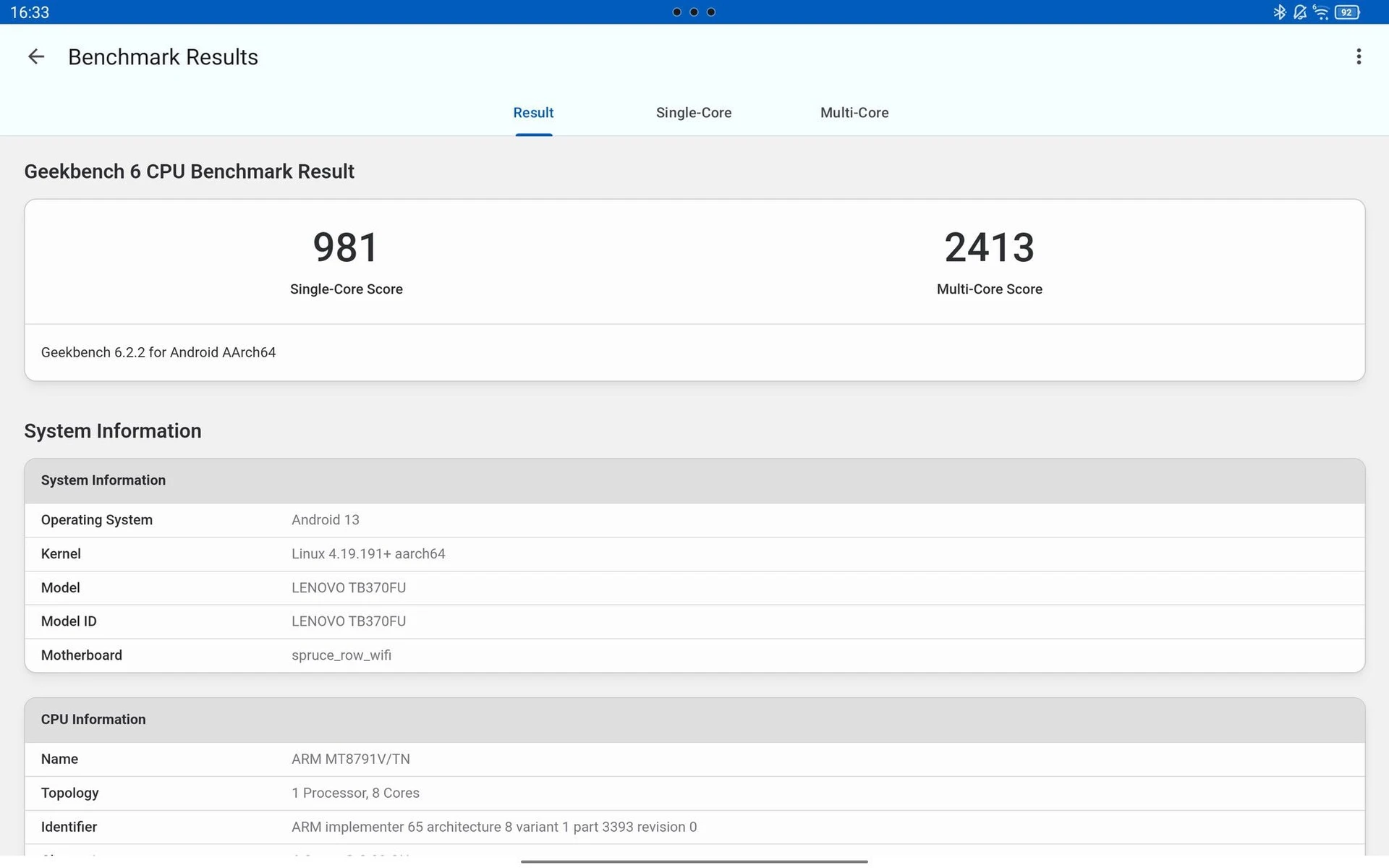
Task: Tap the Android 13 value
Action: 326,520
